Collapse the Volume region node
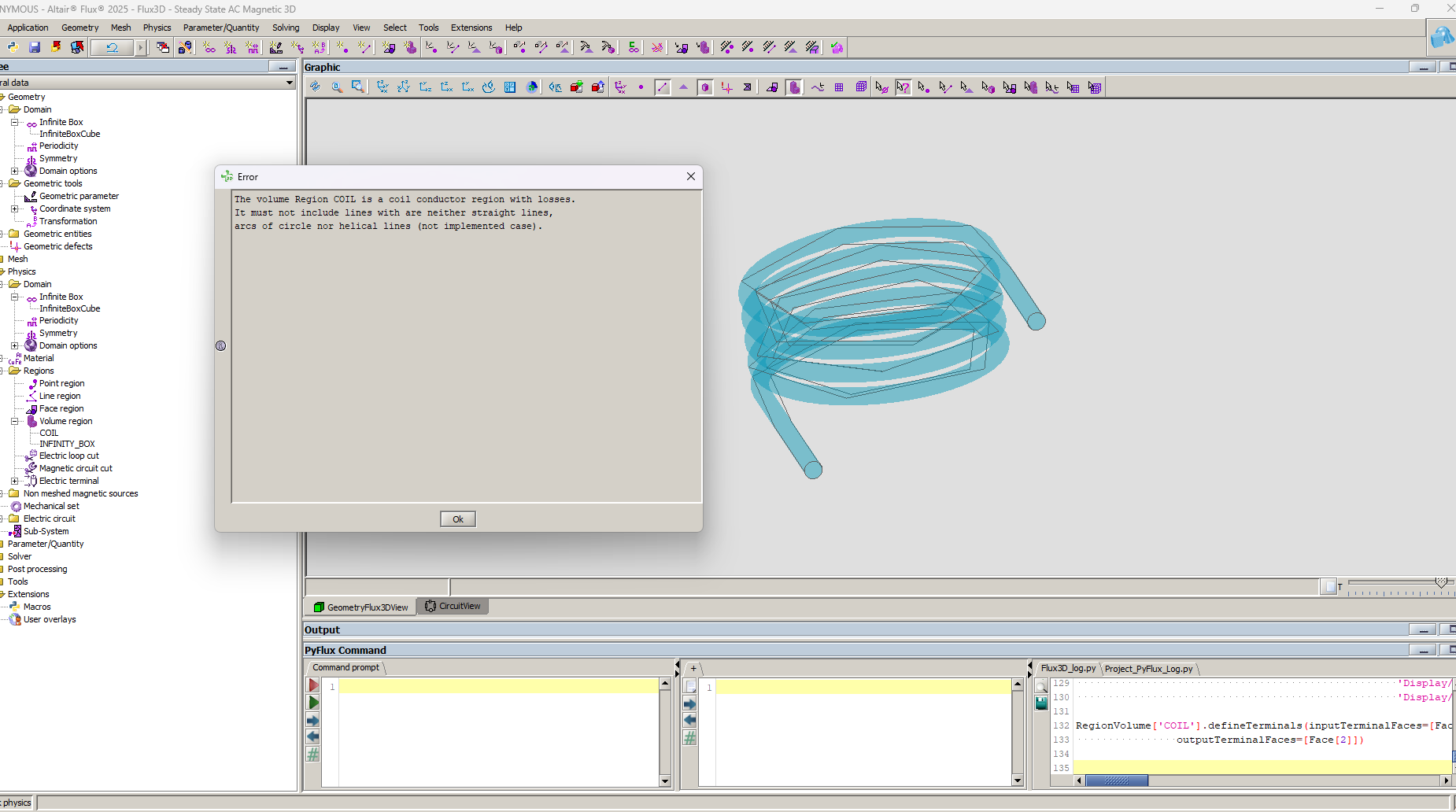 14,421
